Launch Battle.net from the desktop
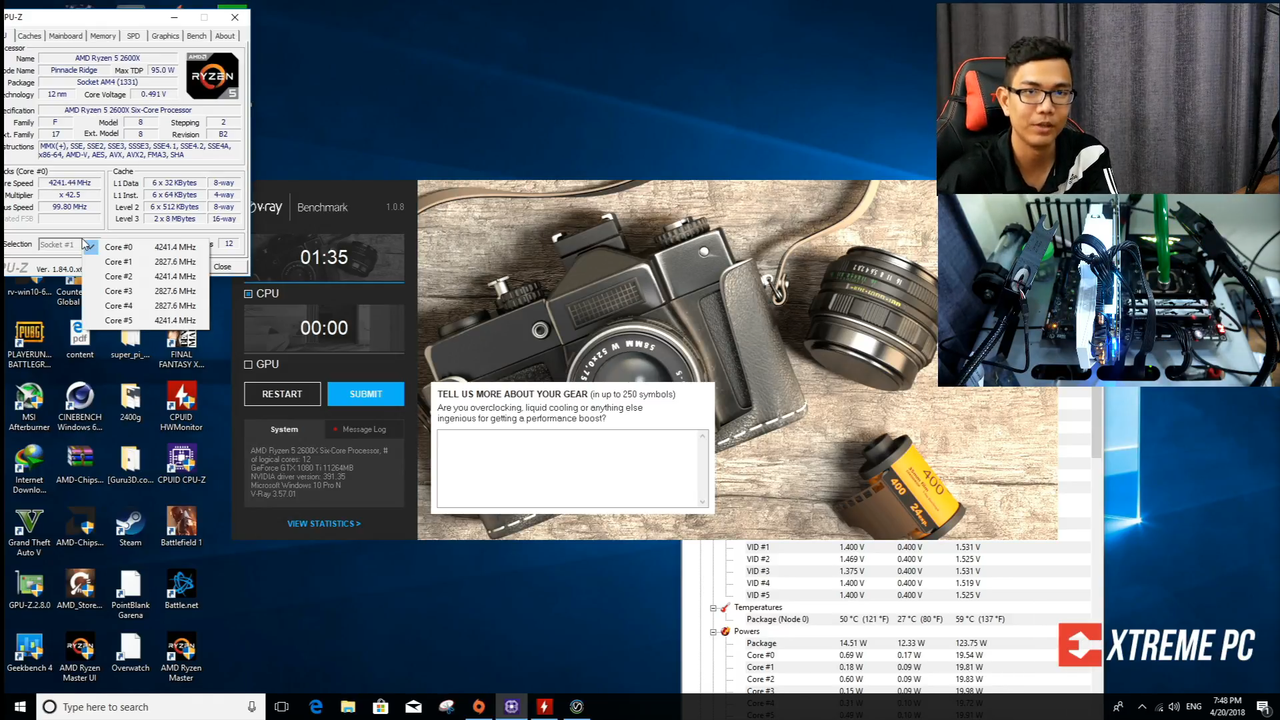 (x=181, y=590)
